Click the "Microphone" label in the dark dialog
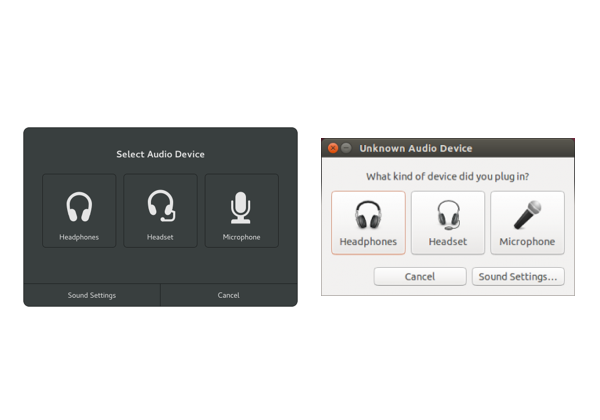Screen dimensions: 600x420 241,238
